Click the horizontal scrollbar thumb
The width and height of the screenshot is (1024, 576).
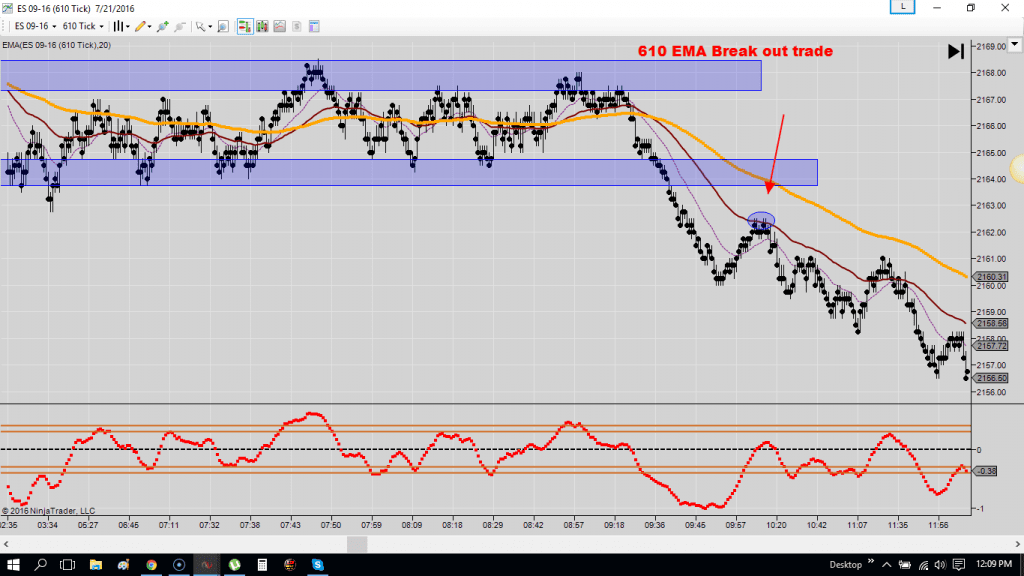[357, 544]
